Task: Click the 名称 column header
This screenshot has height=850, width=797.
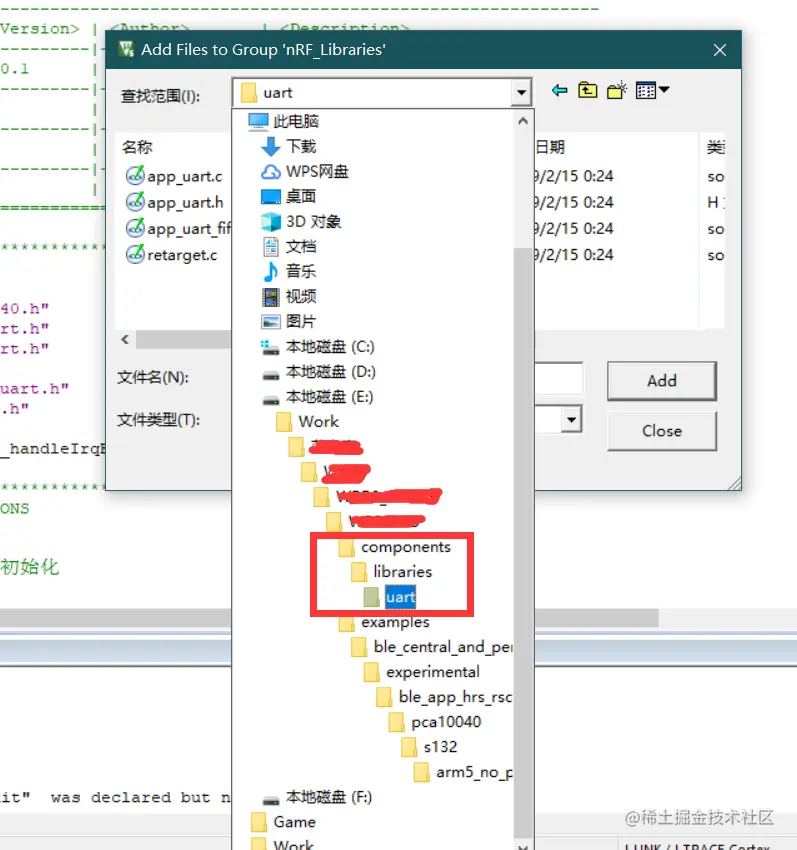Action: (137, 147)
